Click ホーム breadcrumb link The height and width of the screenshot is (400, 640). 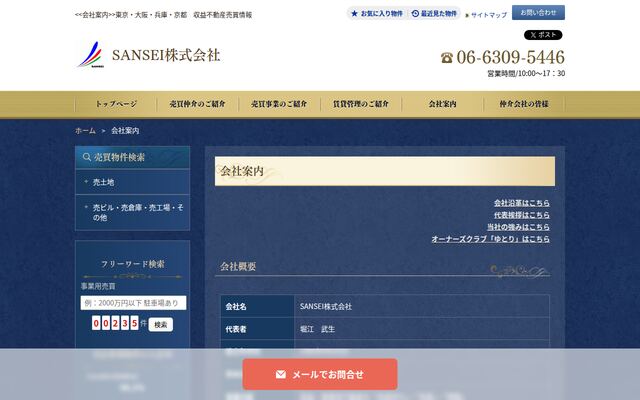(x=85, y=131)
